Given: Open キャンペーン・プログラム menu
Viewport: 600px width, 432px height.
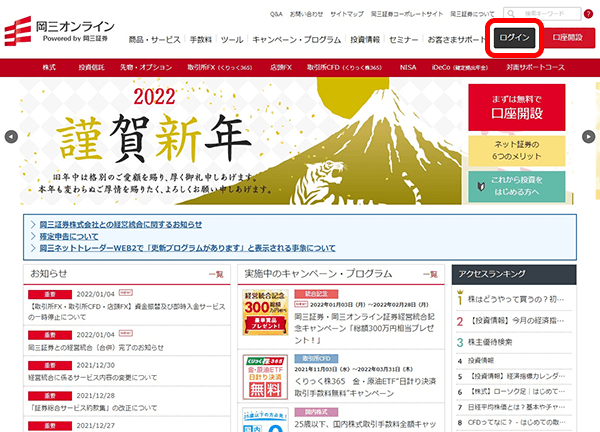Looking at the screenshot, I should [x=297, y=40].
